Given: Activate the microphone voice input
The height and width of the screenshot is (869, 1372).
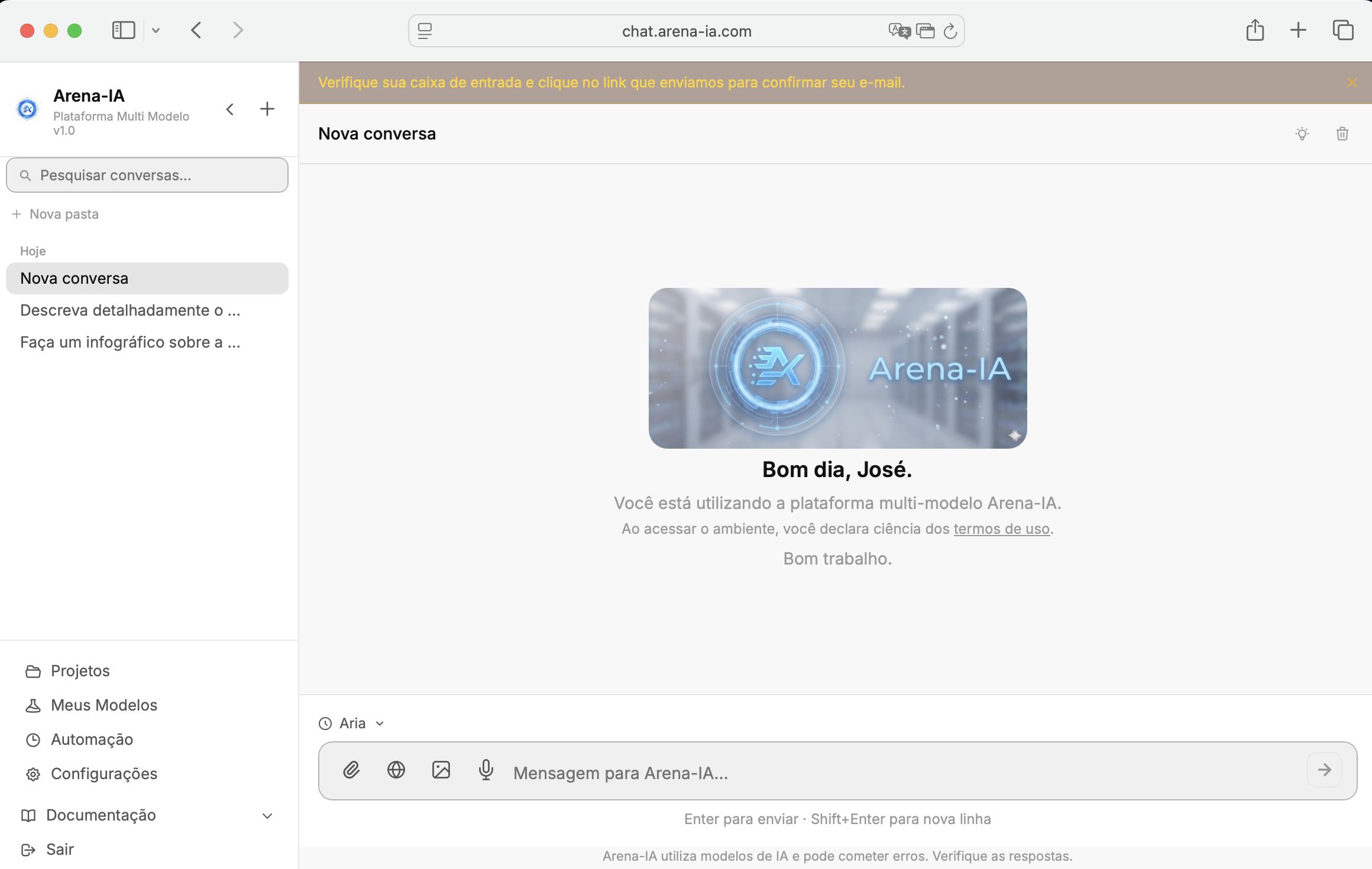Looking at the screenshot, I should [486, 770].
